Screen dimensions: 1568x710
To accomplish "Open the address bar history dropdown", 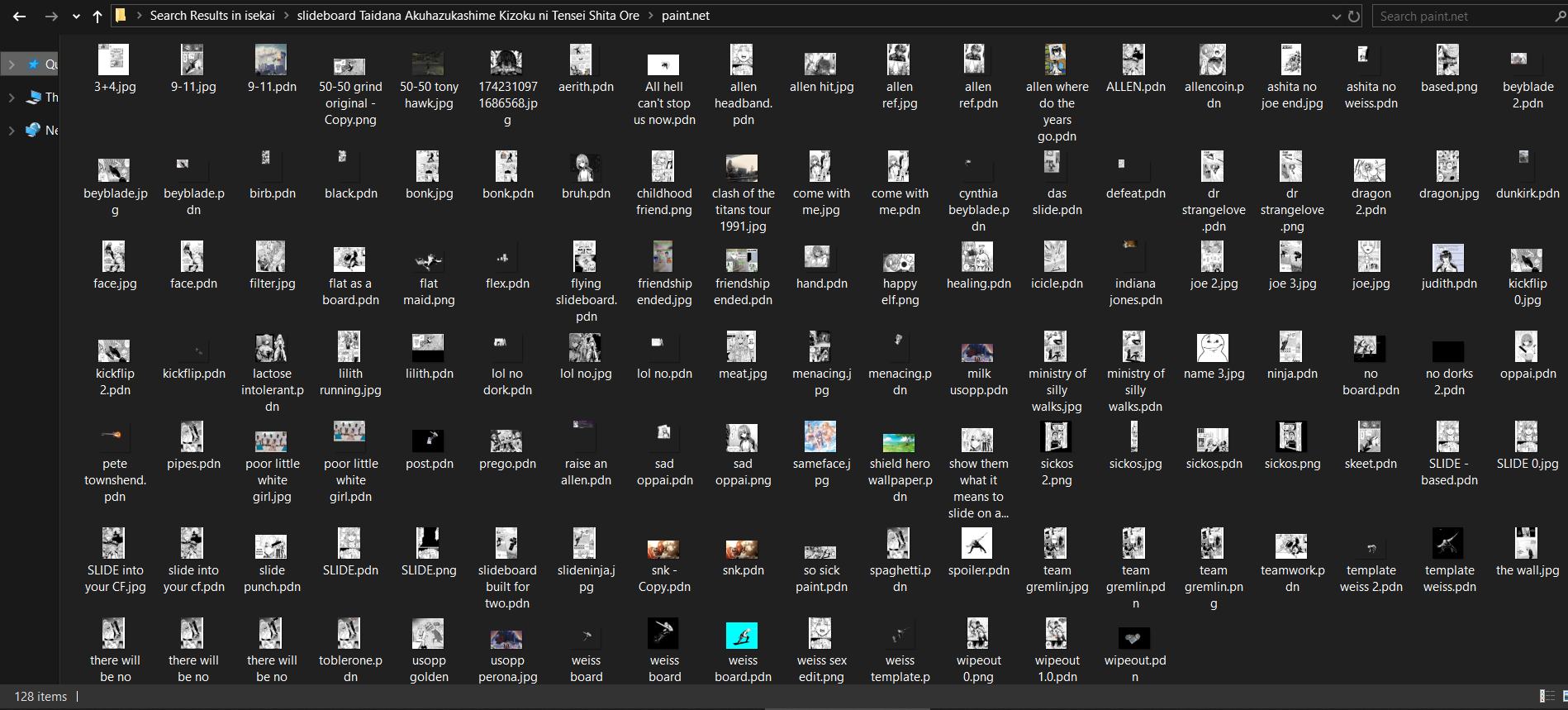I will tap(1336, 16).
